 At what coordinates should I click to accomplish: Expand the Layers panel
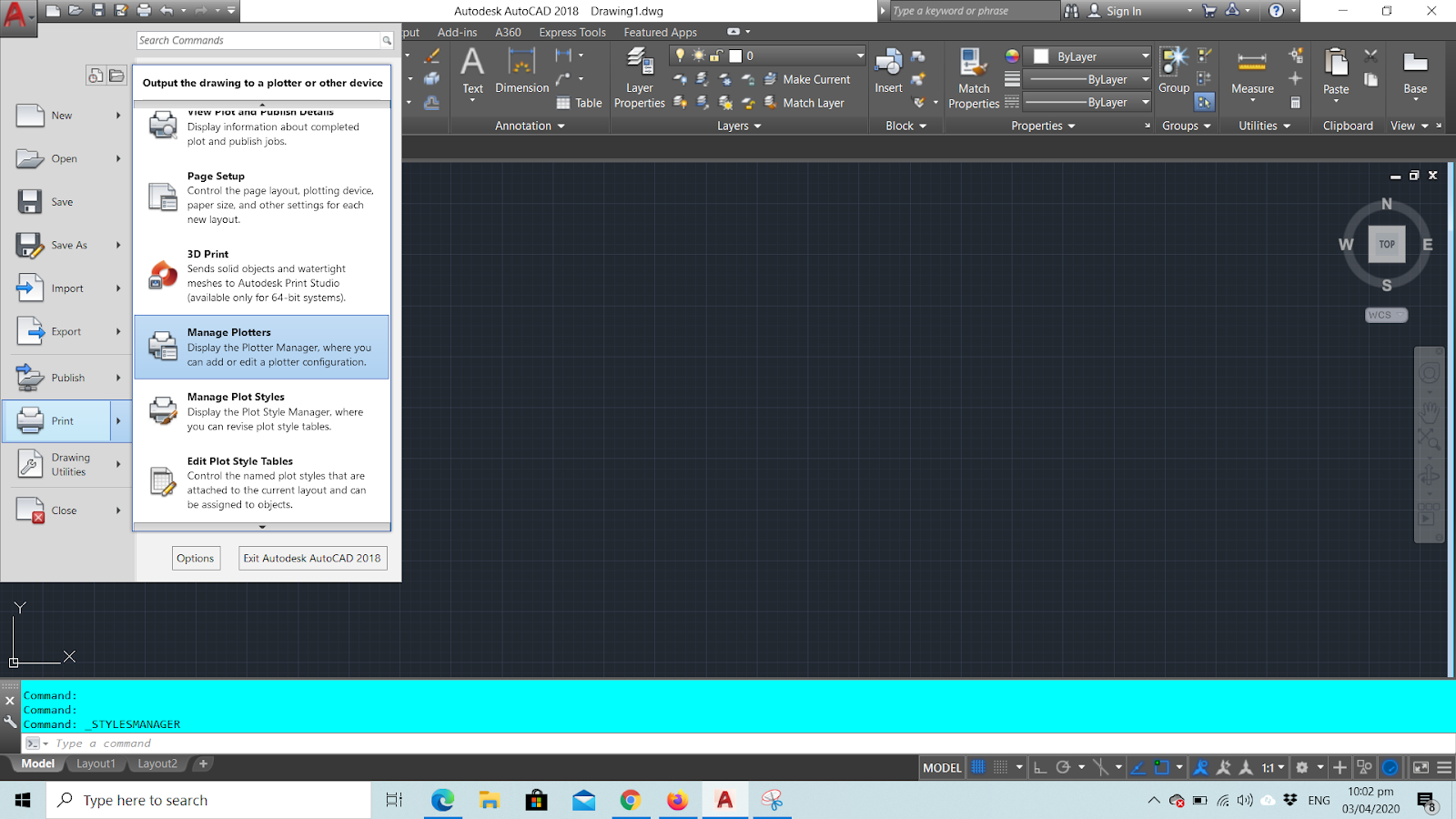pyautogui.click(x=739, y=126)
